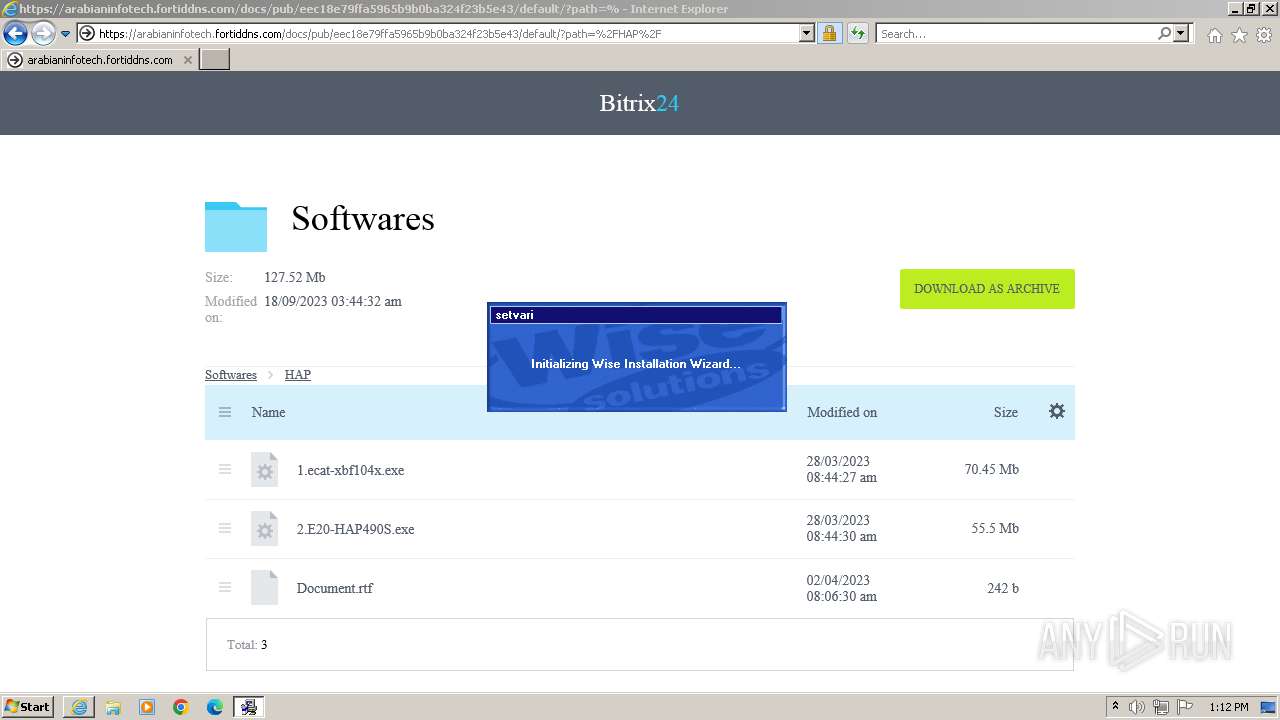Open row menu for 2.E20-HAP490S.exe
Screen dimensions: 1280x720
coord(225,528)
